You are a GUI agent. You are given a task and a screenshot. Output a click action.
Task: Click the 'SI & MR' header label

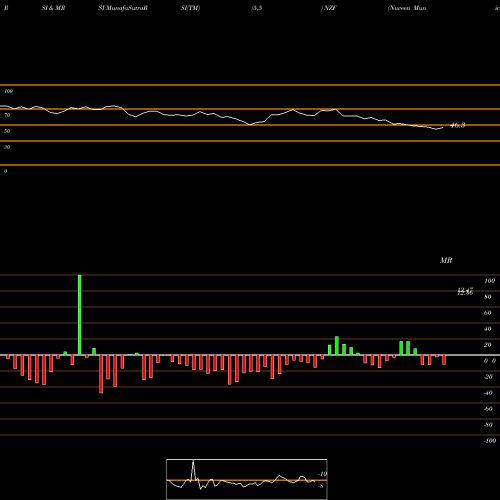click(x=53, y=8)
